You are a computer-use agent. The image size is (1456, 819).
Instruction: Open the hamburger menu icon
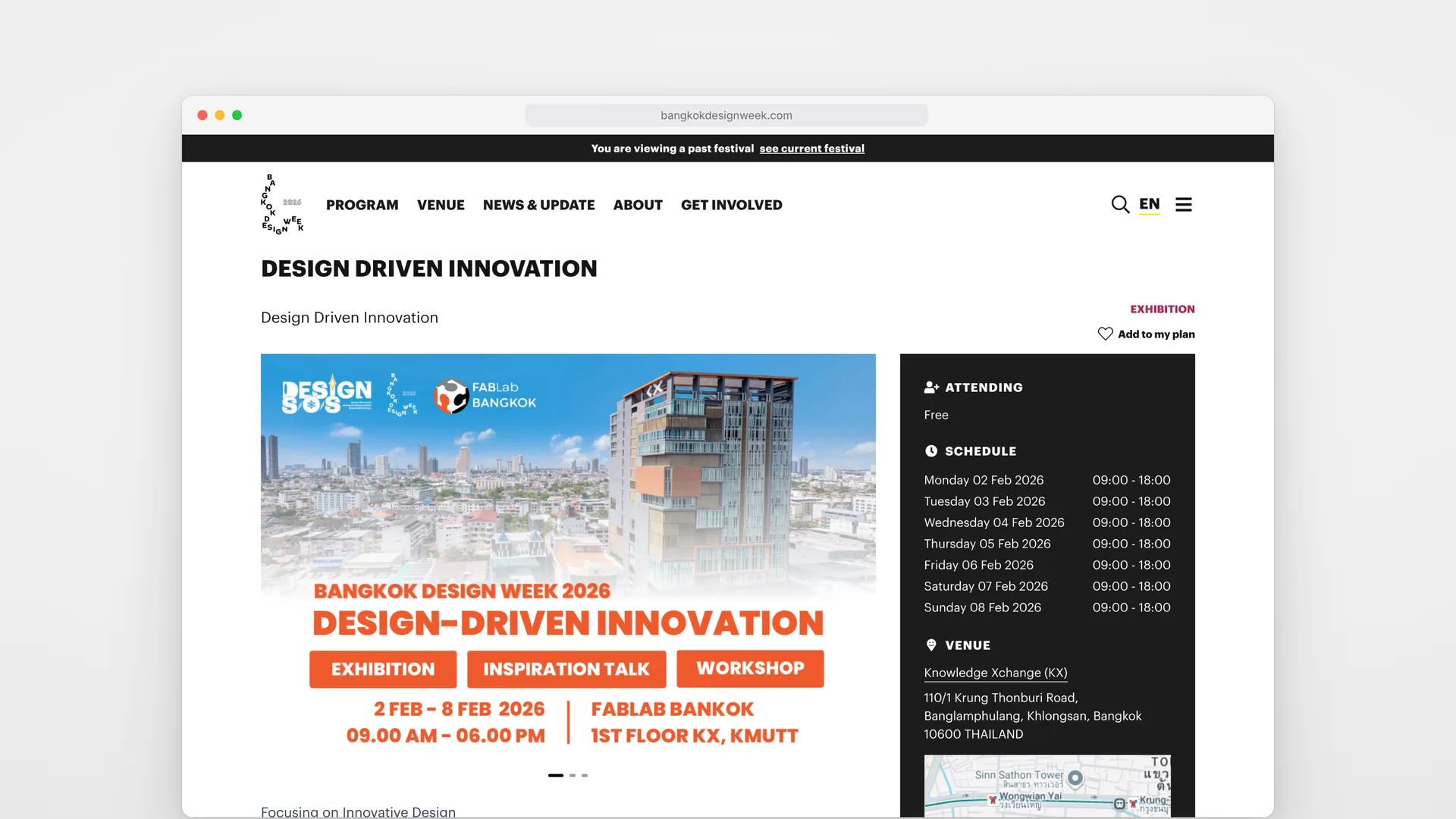tap(1184, 205)
